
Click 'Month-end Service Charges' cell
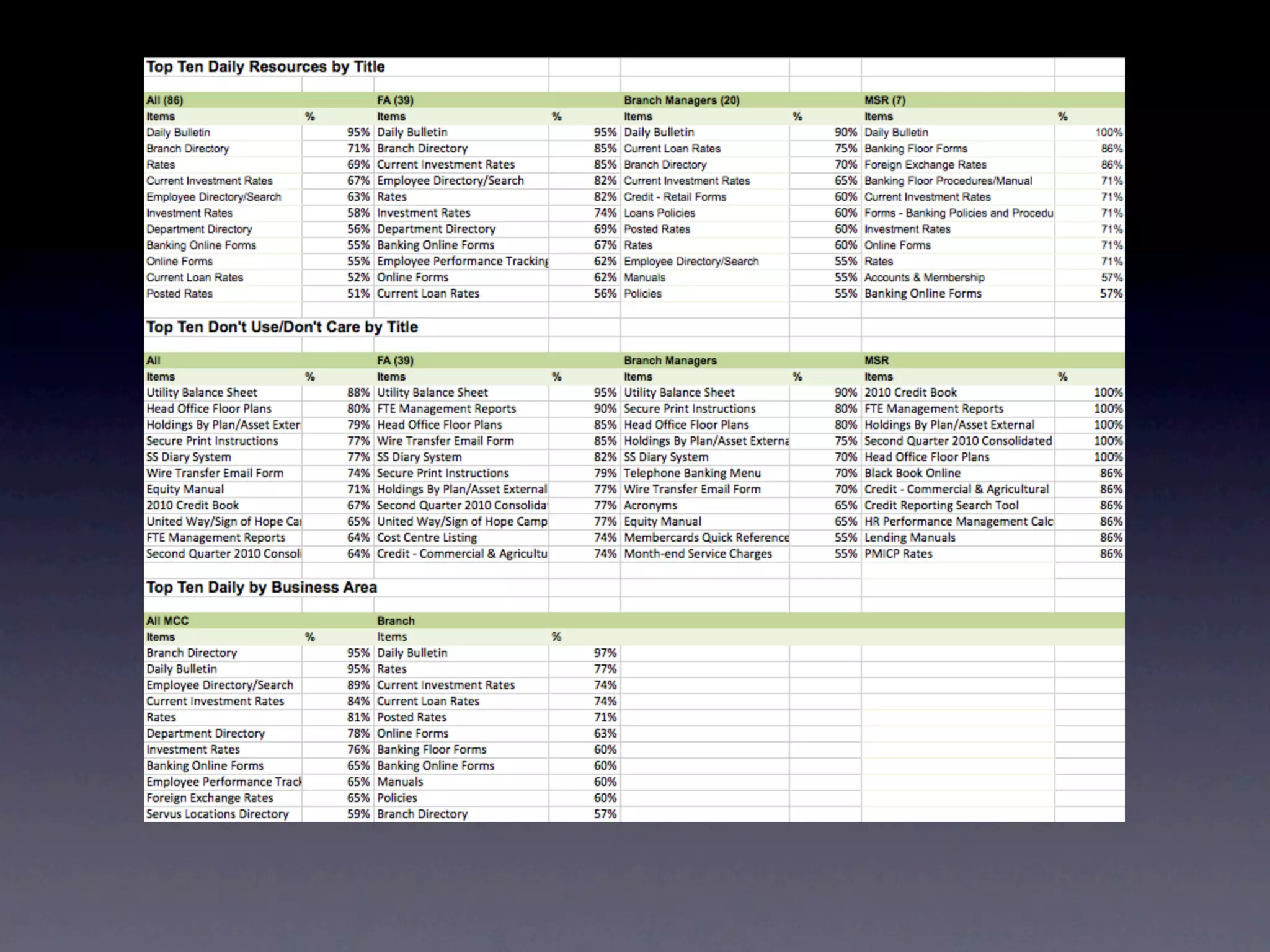point(698,554)
